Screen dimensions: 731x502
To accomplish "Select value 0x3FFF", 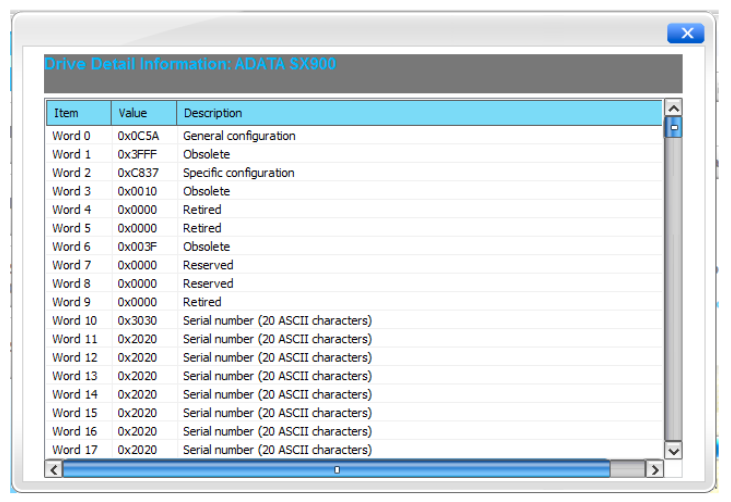I will (137, 154).
